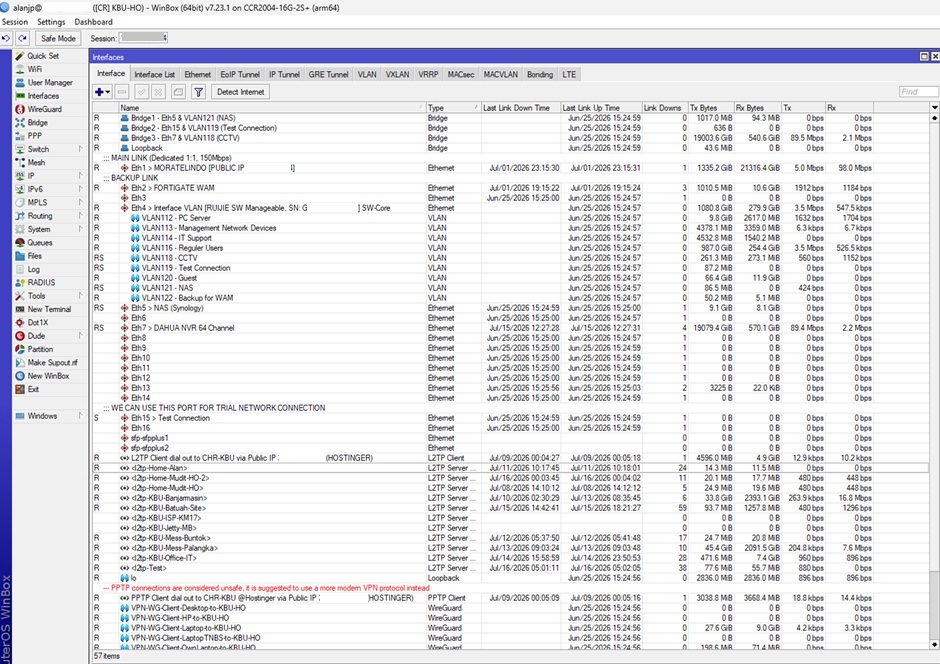Open Queues from the sidebar
This screenshot has width=940, height=664.
tap(40, 243)
